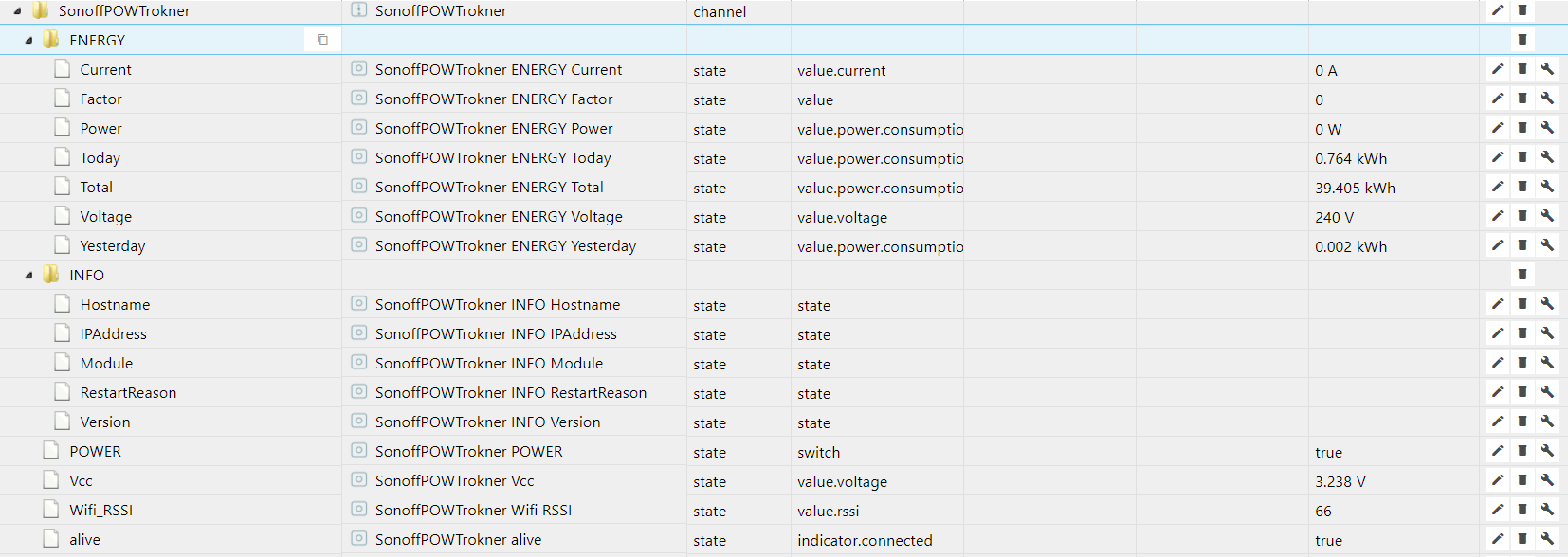Edit the ENERGY Today state

(1498, 157)
